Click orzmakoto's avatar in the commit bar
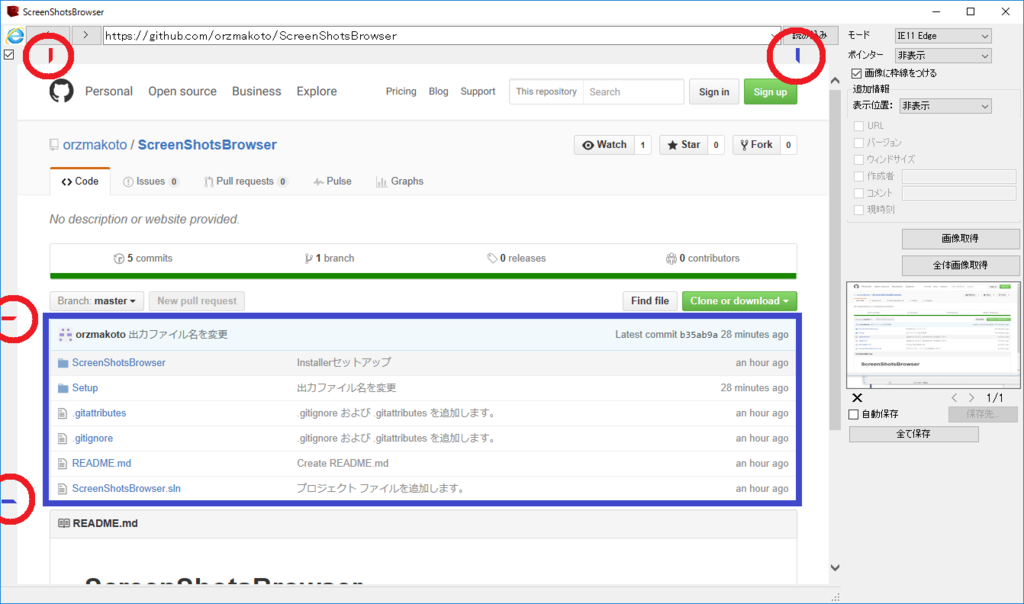This screenshot has height=604, width=1024. pos(65,335)
